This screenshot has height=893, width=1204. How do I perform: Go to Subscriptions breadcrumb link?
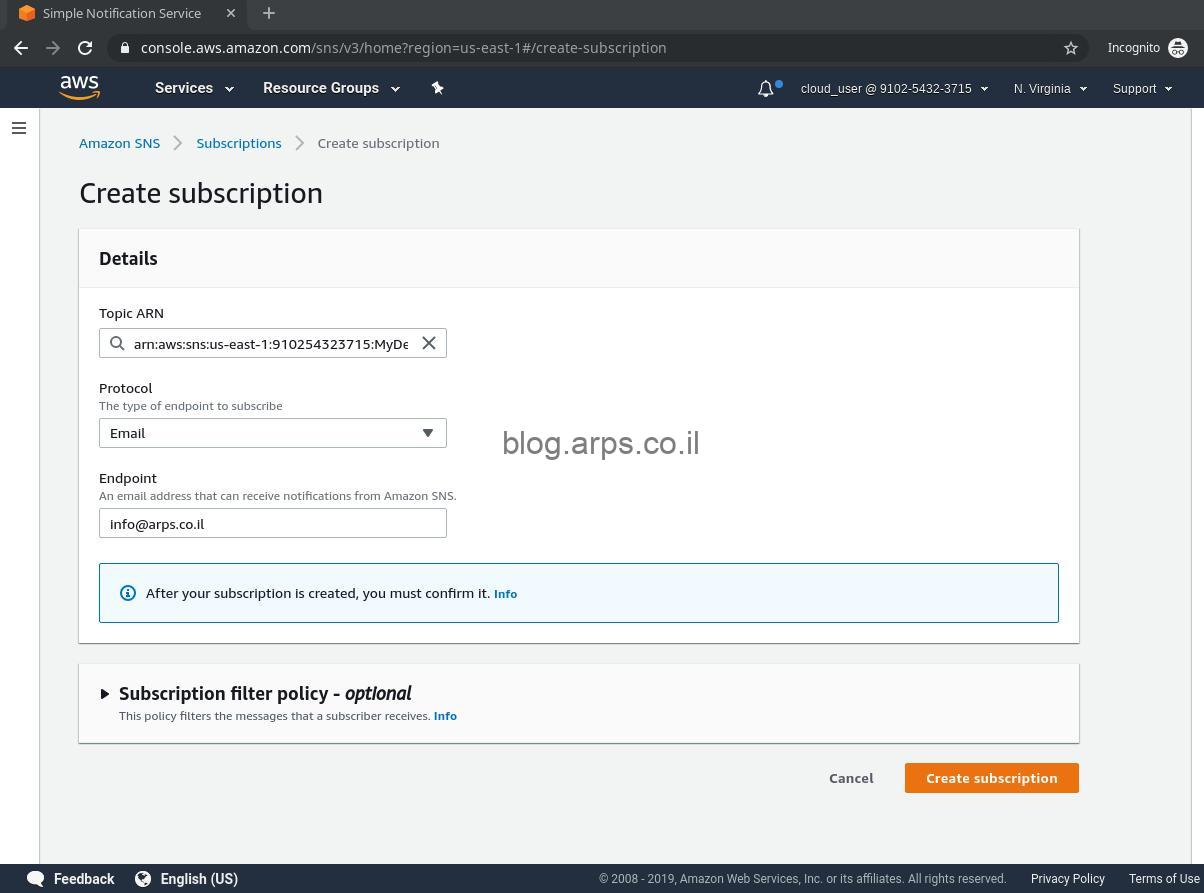(x=239, y=143)
